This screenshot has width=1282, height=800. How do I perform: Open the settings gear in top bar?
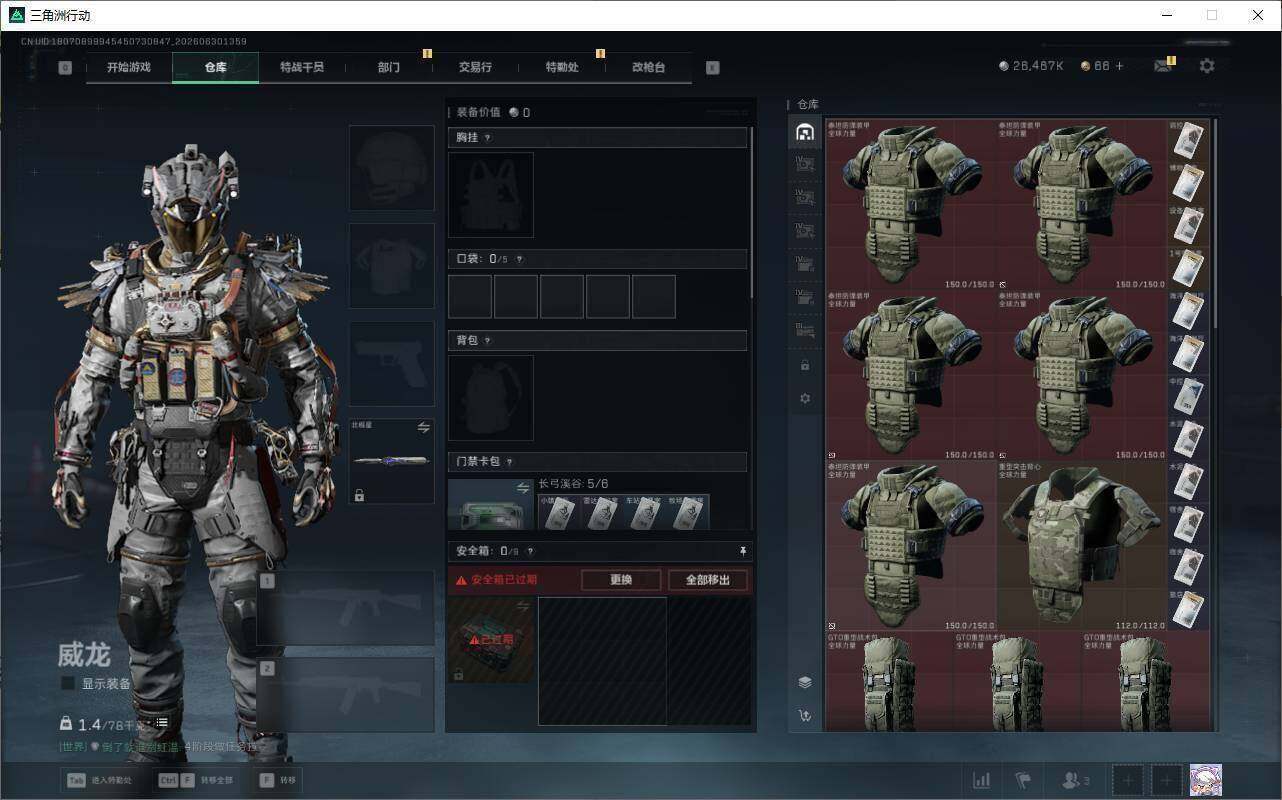point(1207,66)
